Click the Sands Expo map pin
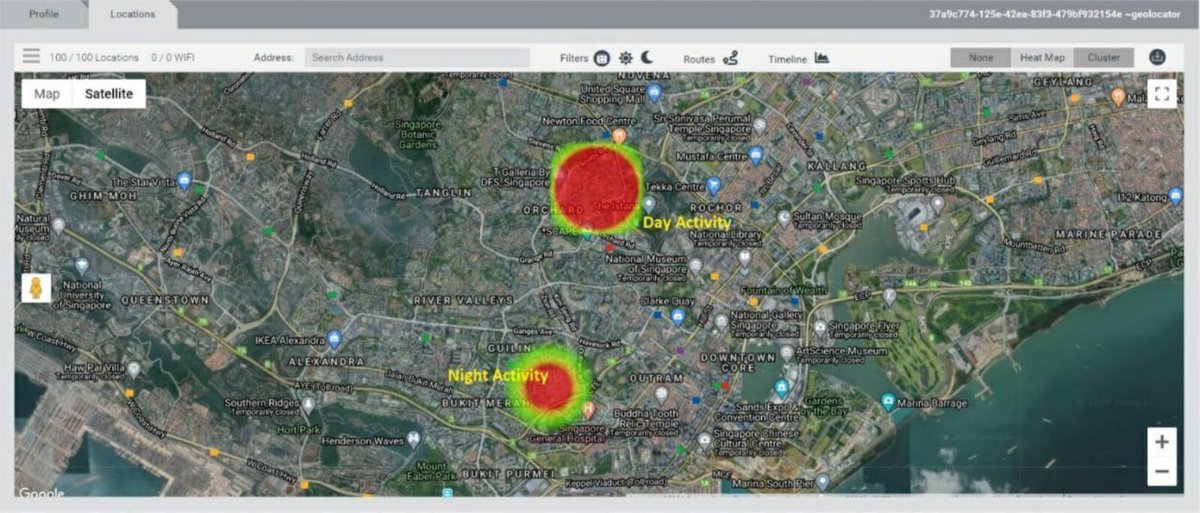The width and height of the screenshot is (1200, 513). click(x=782, y=388)
